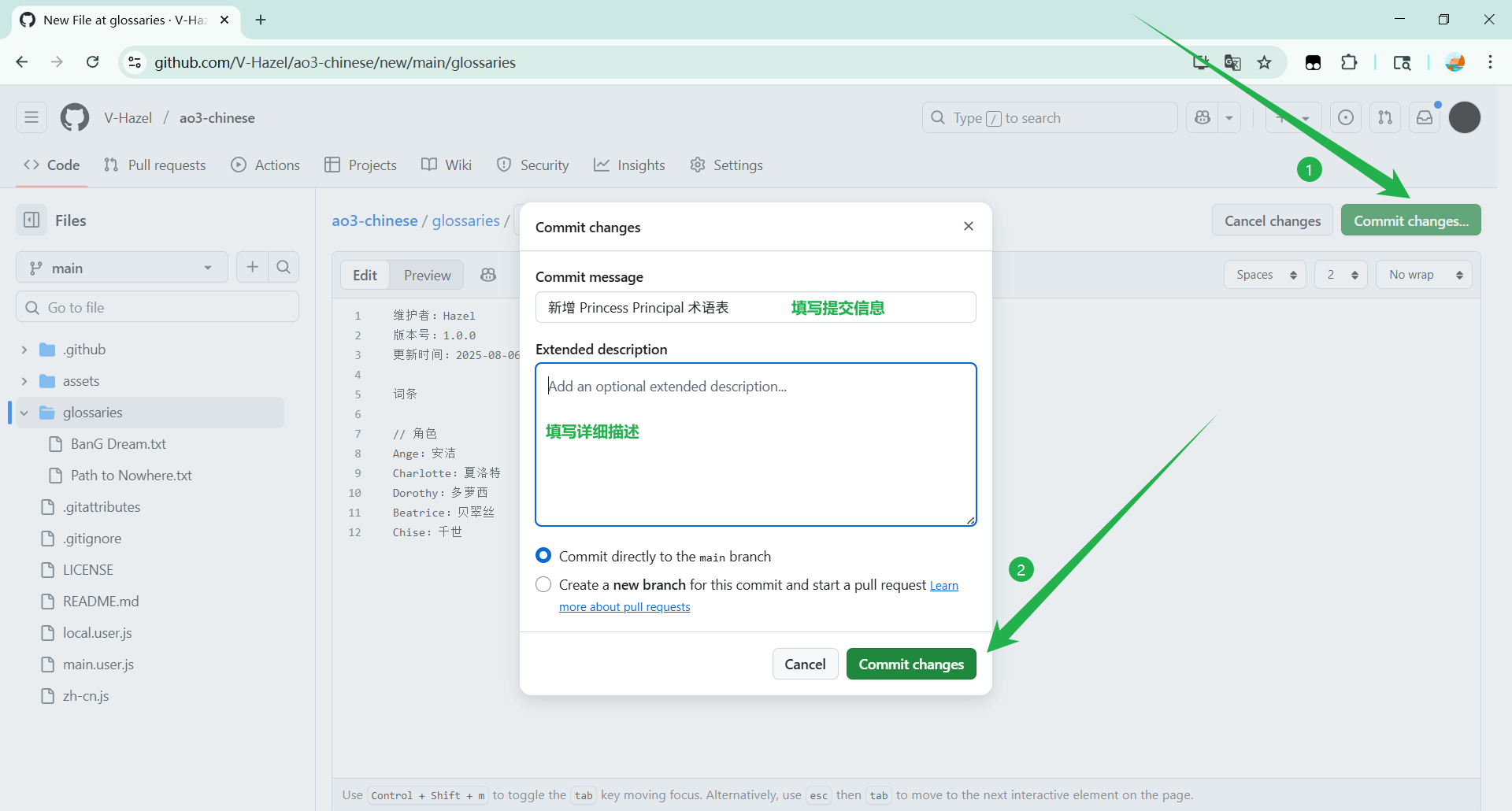Click the search files magnifier icon

283,268
